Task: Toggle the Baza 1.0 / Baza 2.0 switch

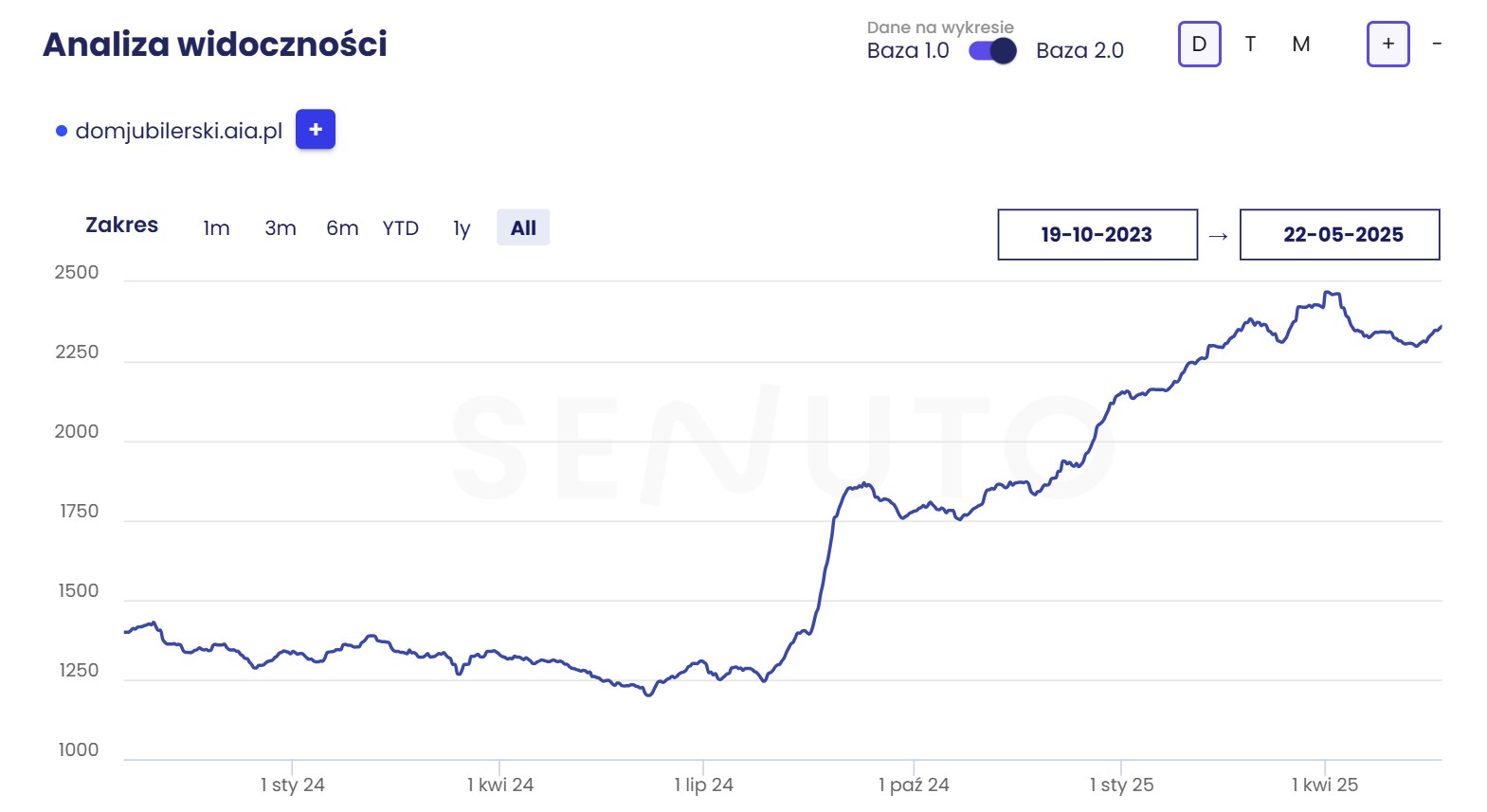Action: click(x=992, y=51)
